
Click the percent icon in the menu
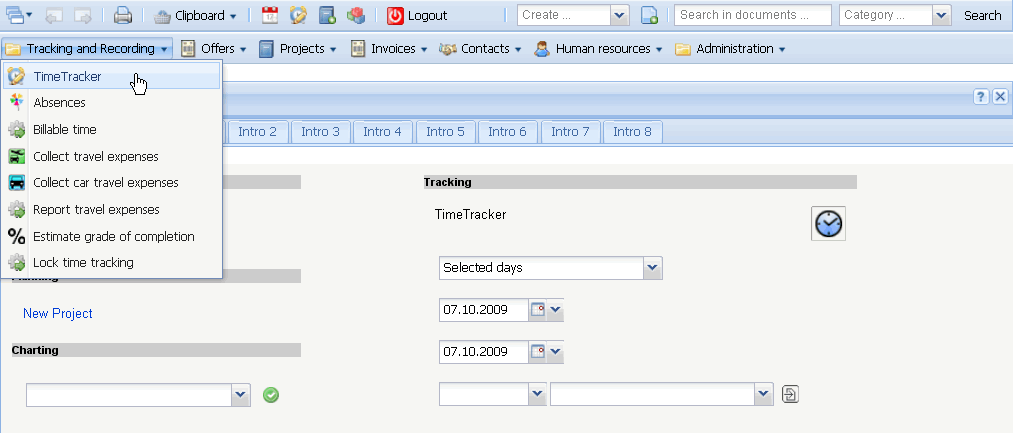(x=16, y=237)
